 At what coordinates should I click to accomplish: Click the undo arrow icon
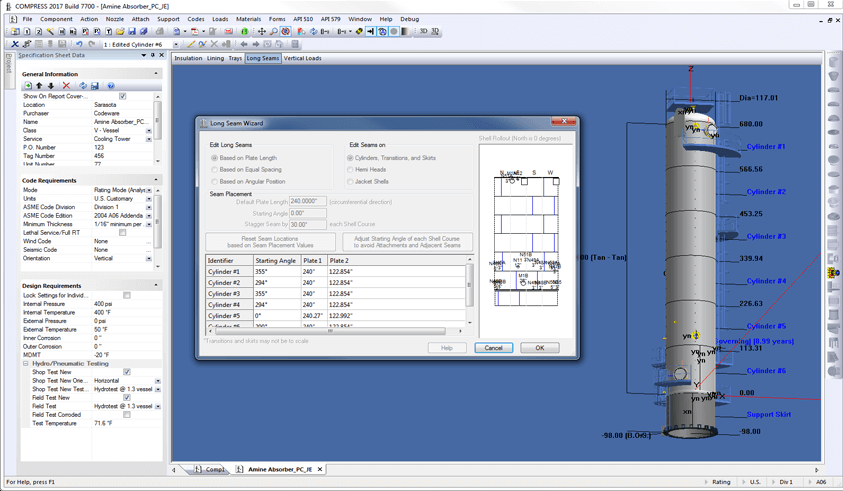tap(79, 44)
